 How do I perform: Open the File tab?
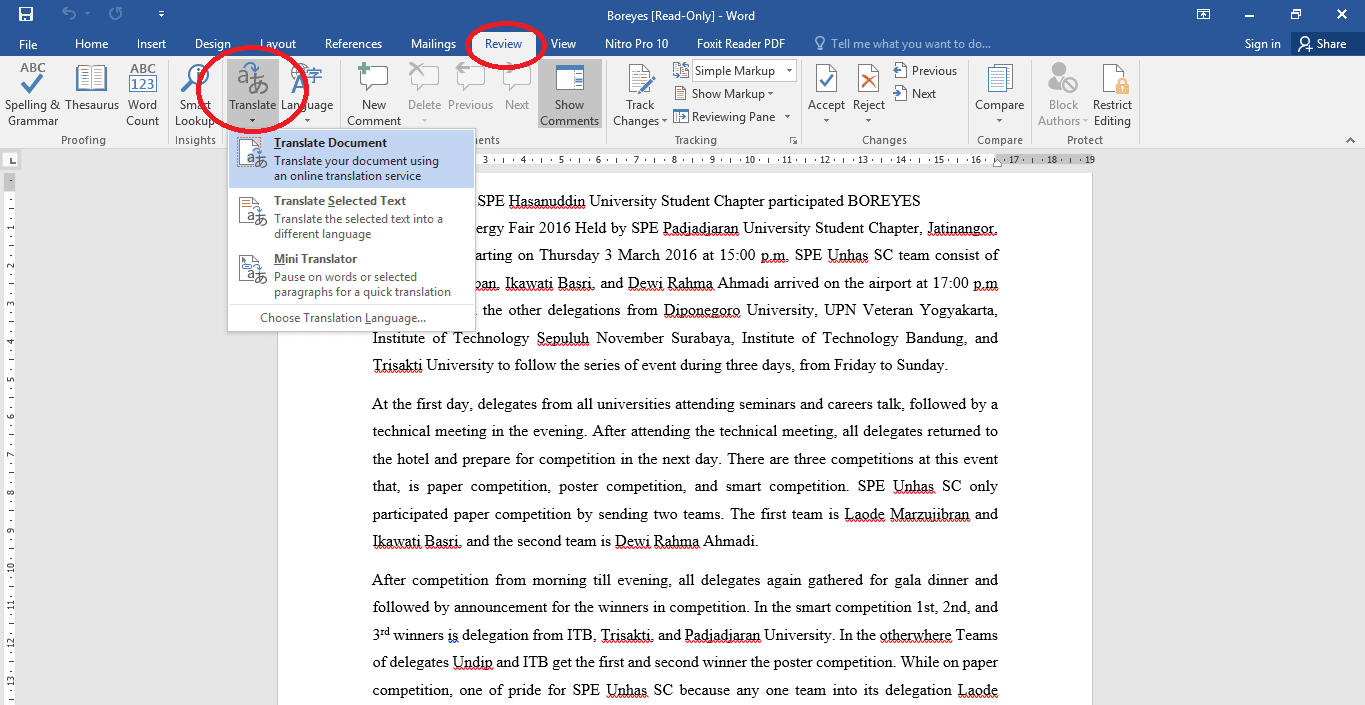pos(28,44)
